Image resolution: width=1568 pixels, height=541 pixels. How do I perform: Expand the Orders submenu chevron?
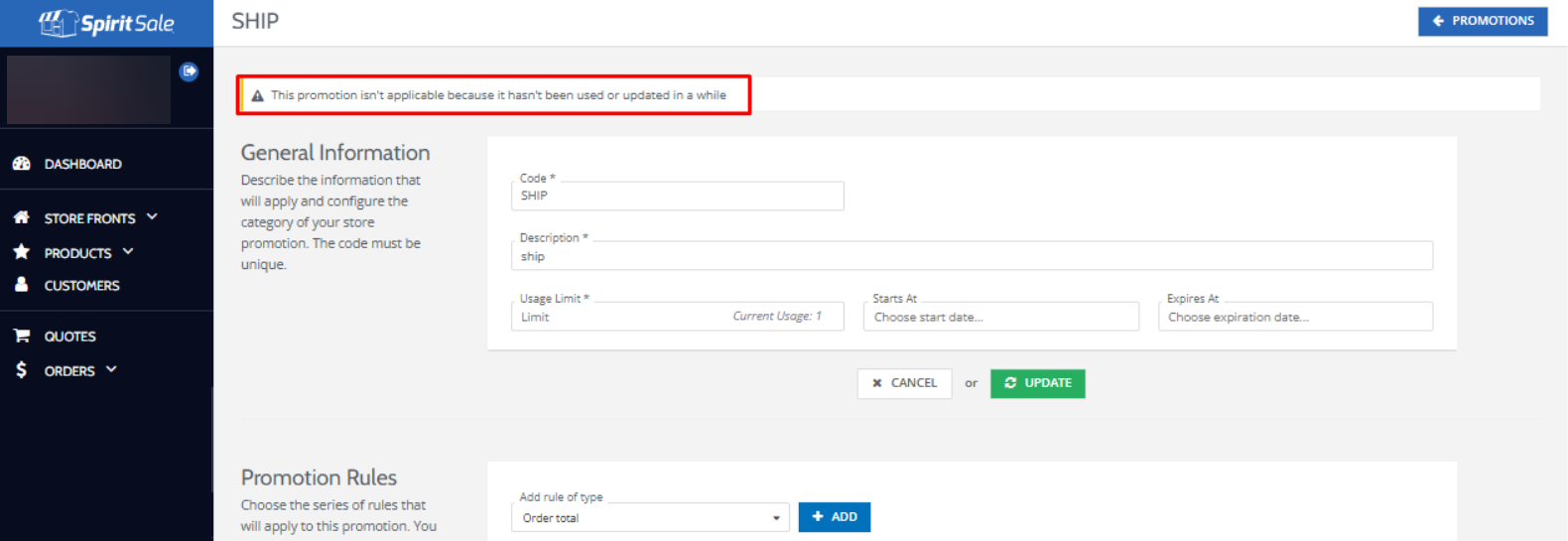(111, 369)
